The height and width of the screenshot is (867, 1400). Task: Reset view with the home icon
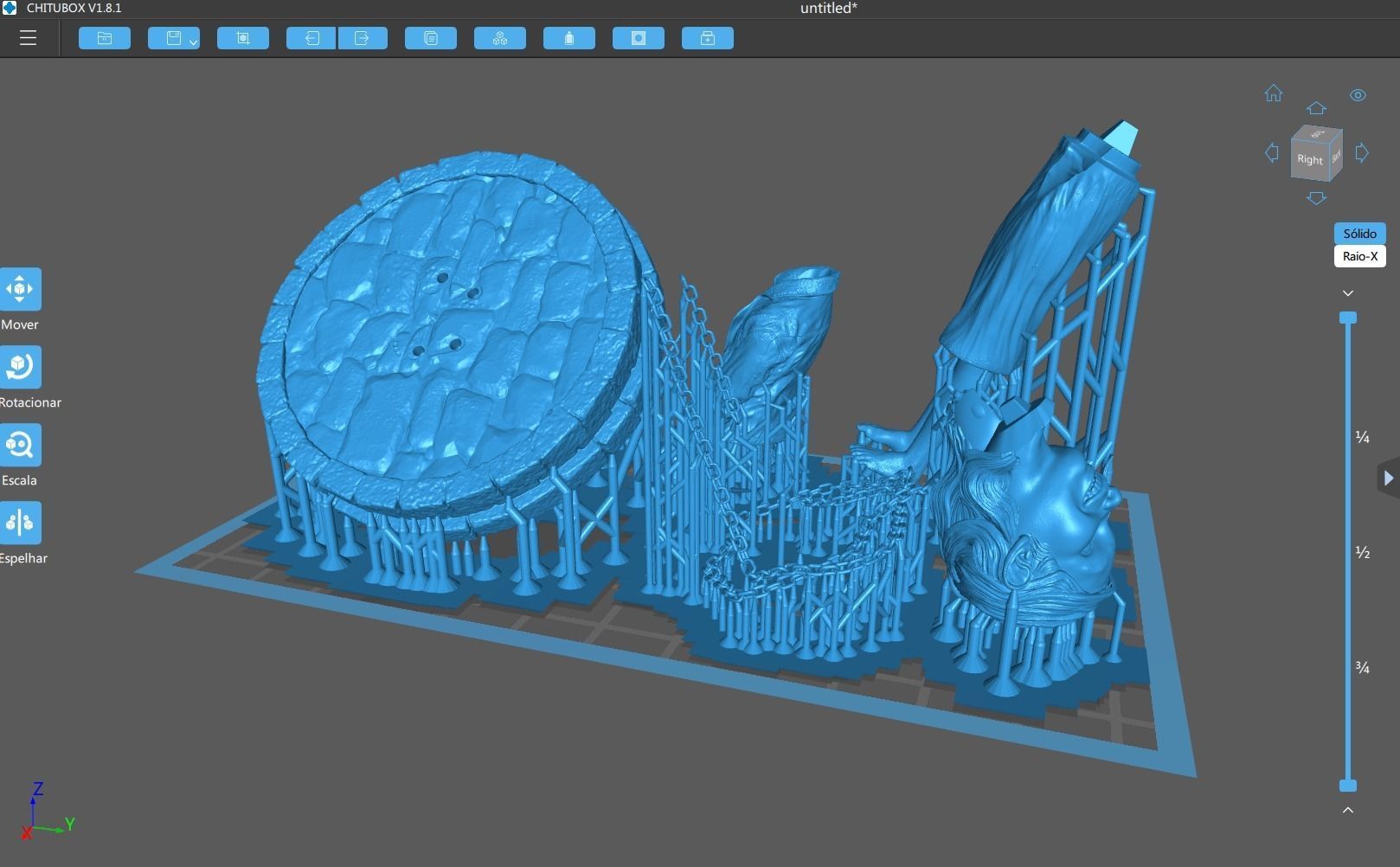click(1274, 93)
